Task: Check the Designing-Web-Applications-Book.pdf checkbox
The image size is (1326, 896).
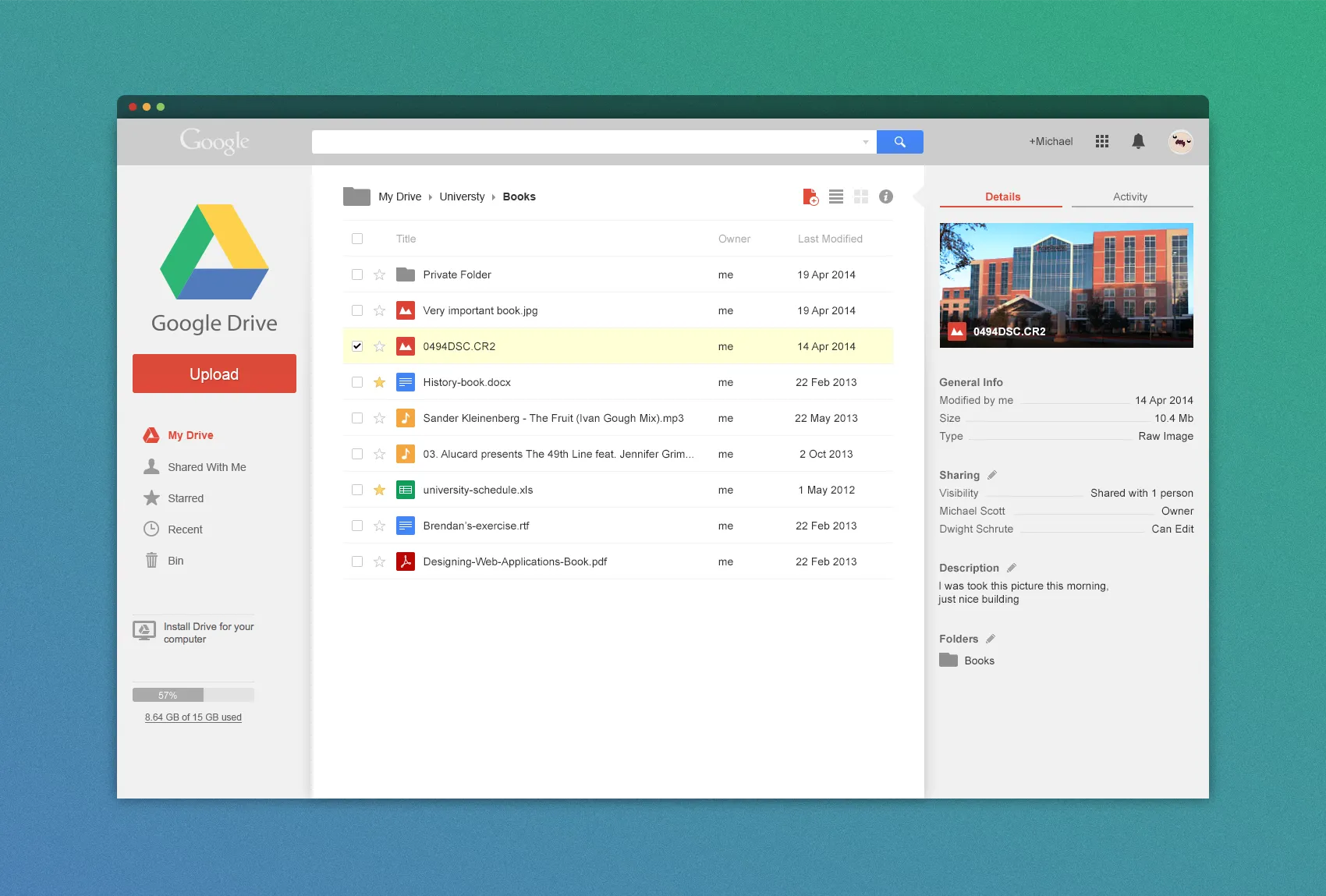Action: coord(357,561)
